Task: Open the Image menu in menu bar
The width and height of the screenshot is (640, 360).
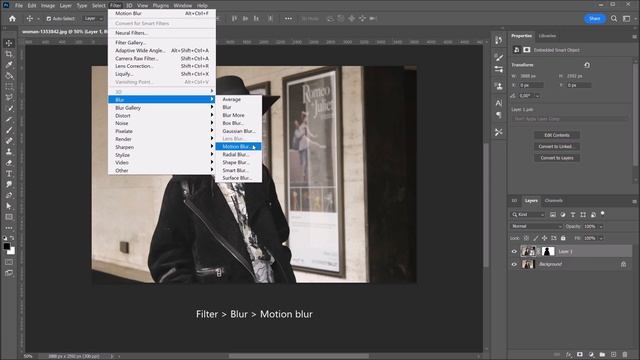Action: [x=48, y=6]
